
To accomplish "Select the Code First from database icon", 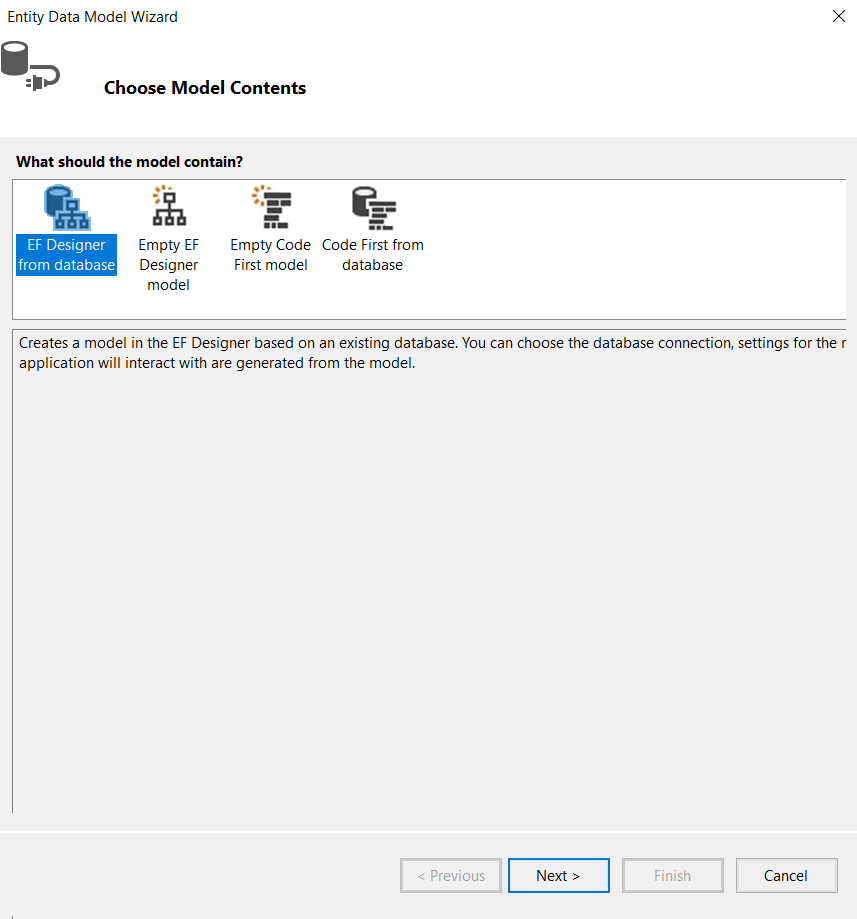I will (372, 207).
